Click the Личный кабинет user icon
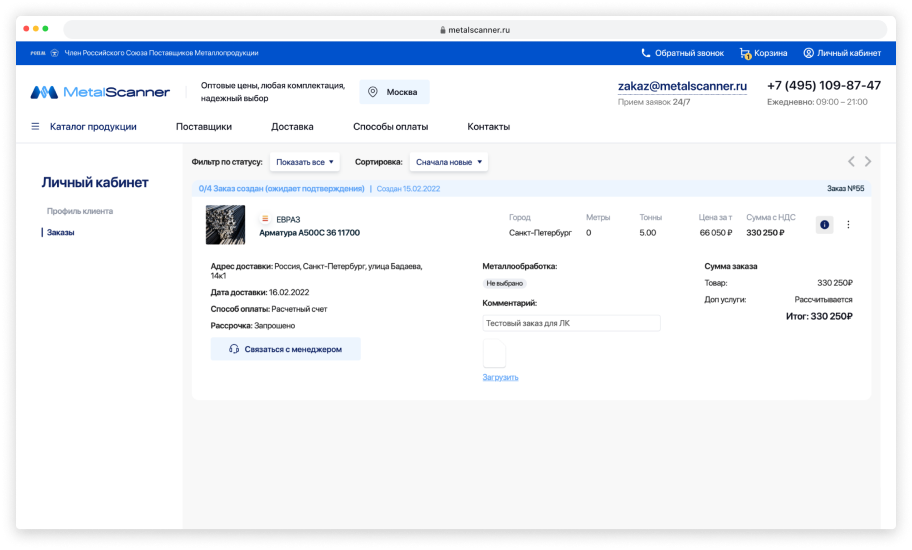 [808, 53]
